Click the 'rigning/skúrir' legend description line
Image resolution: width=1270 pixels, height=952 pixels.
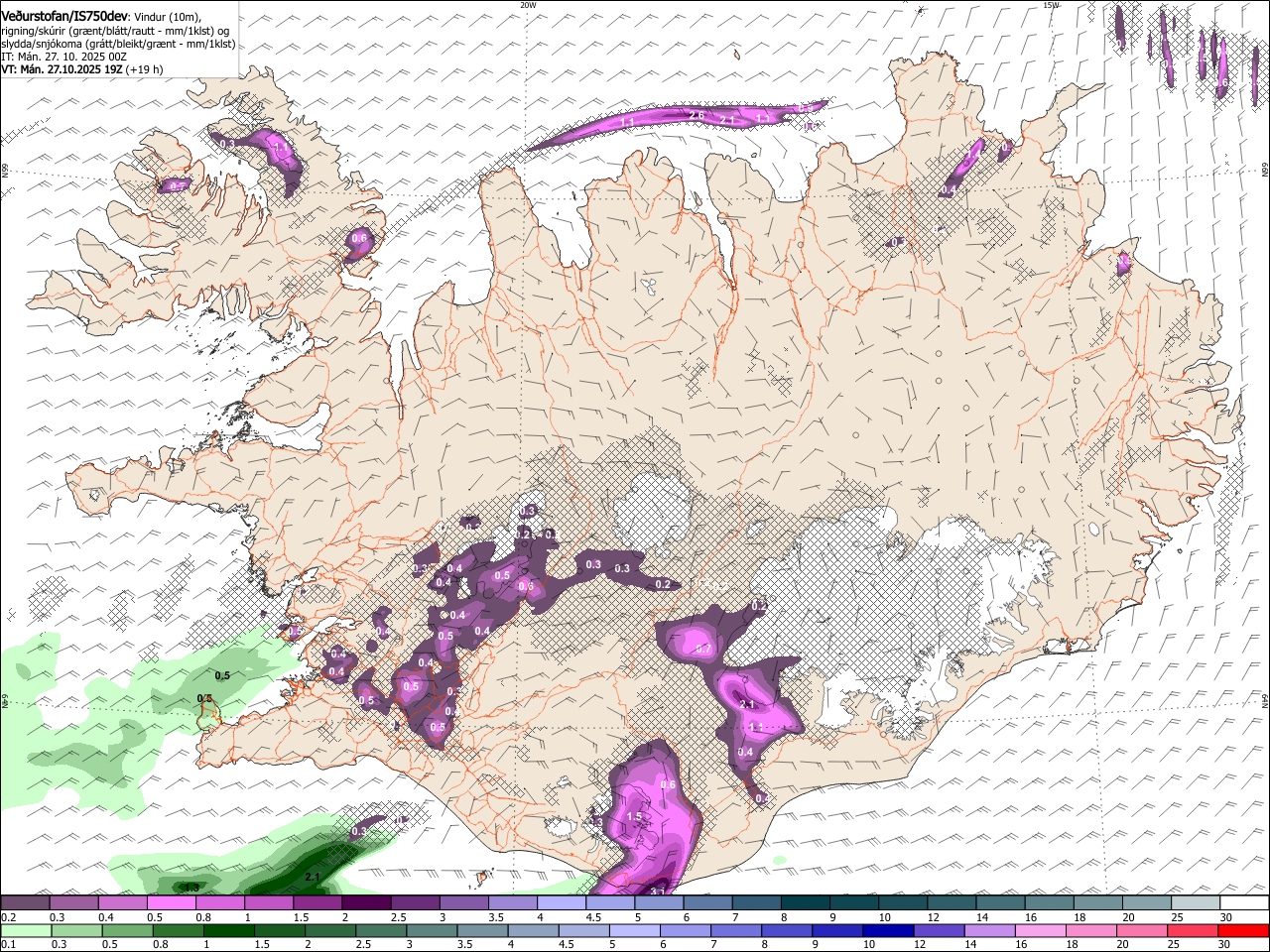pos(116,31)
